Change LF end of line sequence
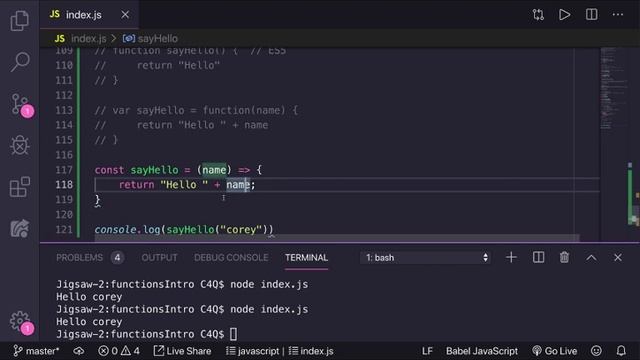 (x=427, y=351)
